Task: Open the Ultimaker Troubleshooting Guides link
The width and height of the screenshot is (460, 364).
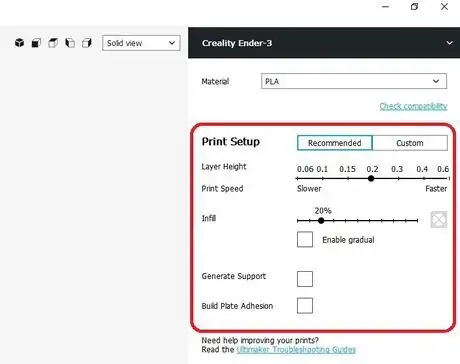Action: [296, 350]
